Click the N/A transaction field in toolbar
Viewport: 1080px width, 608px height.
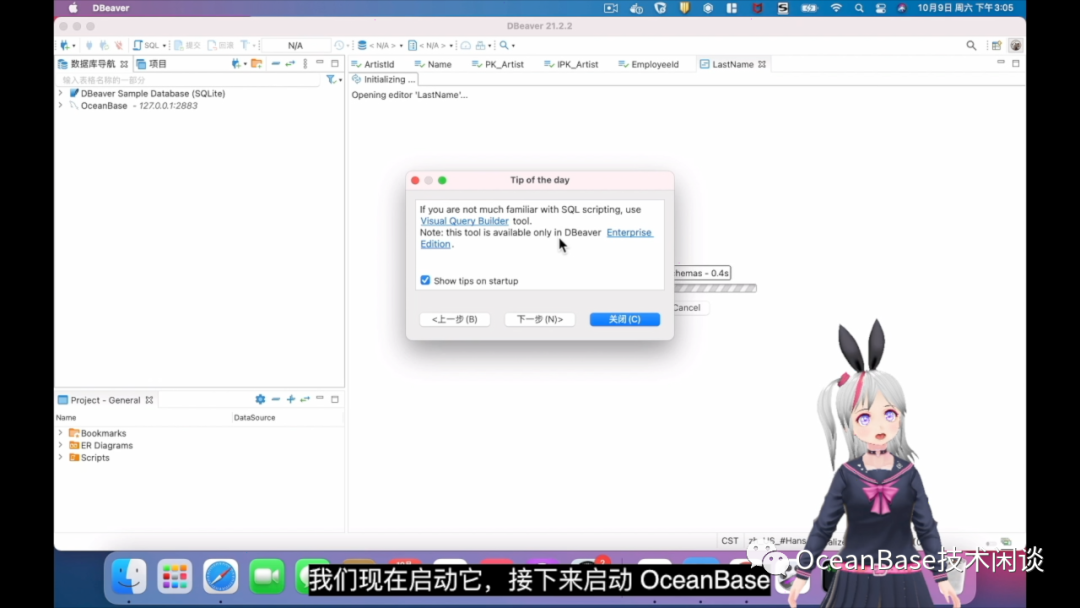295,45
